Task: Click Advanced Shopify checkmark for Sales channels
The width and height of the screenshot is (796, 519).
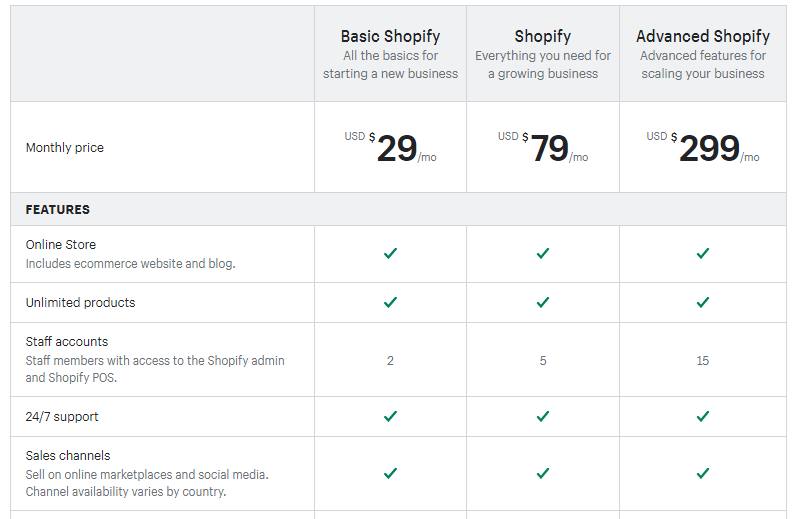Action: (703, 473)
